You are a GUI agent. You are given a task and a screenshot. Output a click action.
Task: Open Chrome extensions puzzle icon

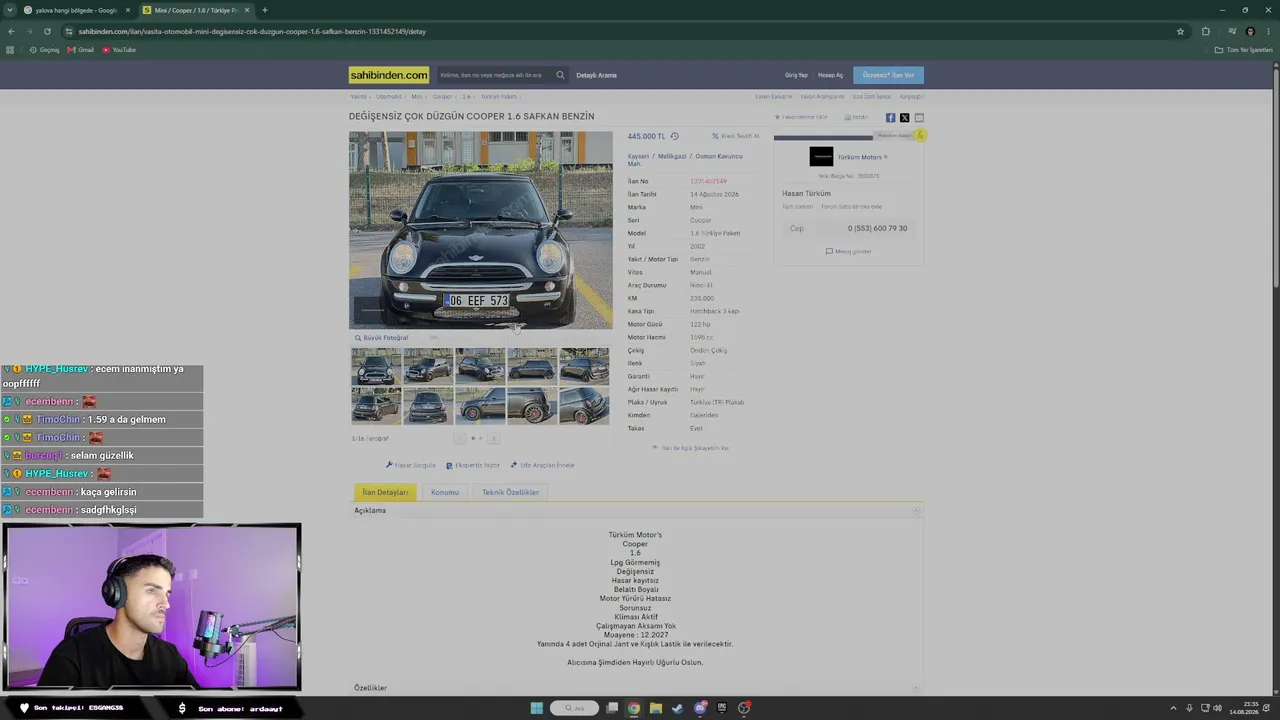[1206, 31]
